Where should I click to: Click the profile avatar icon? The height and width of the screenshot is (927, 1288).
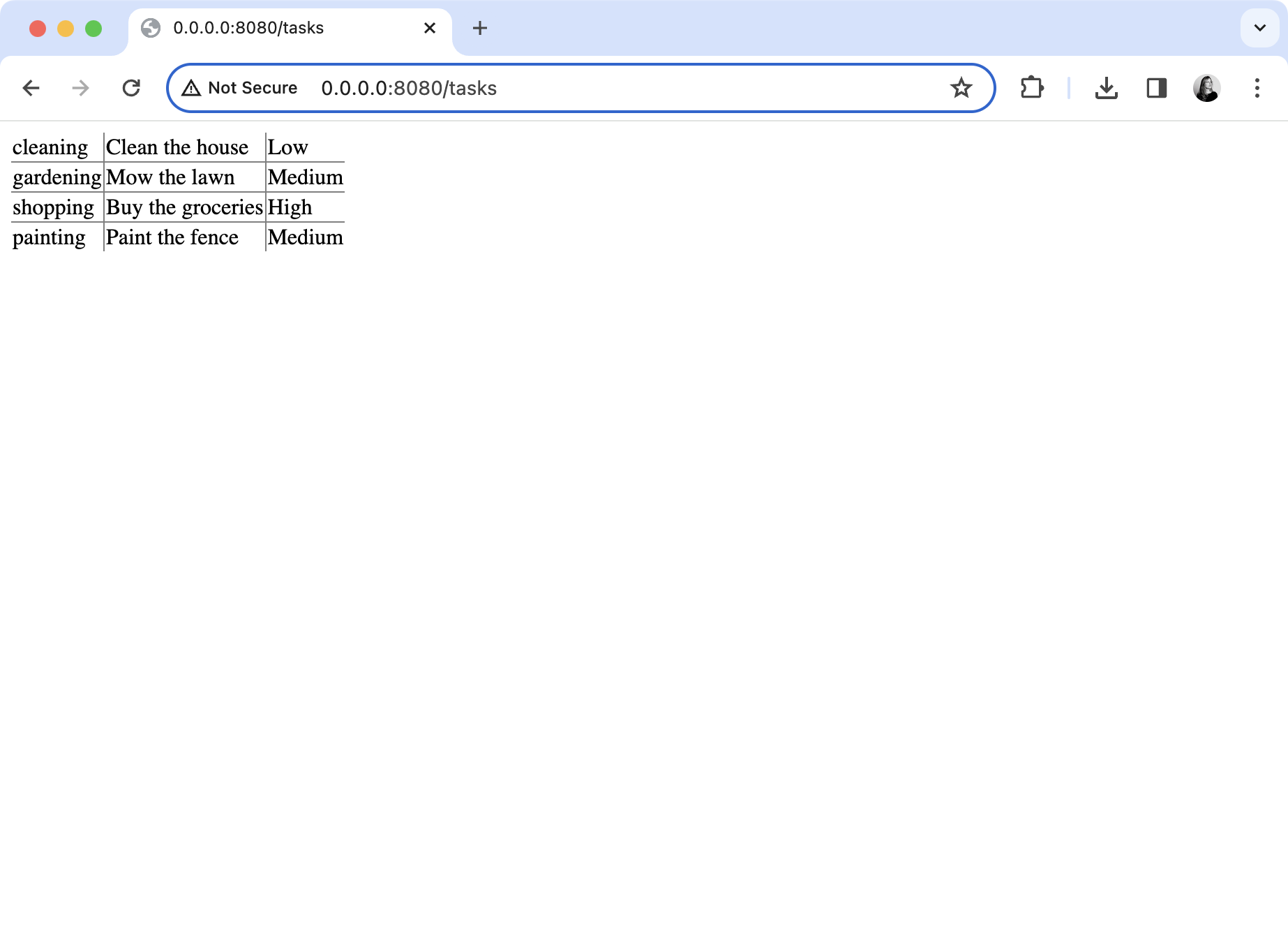click(x=1207, y=88)
